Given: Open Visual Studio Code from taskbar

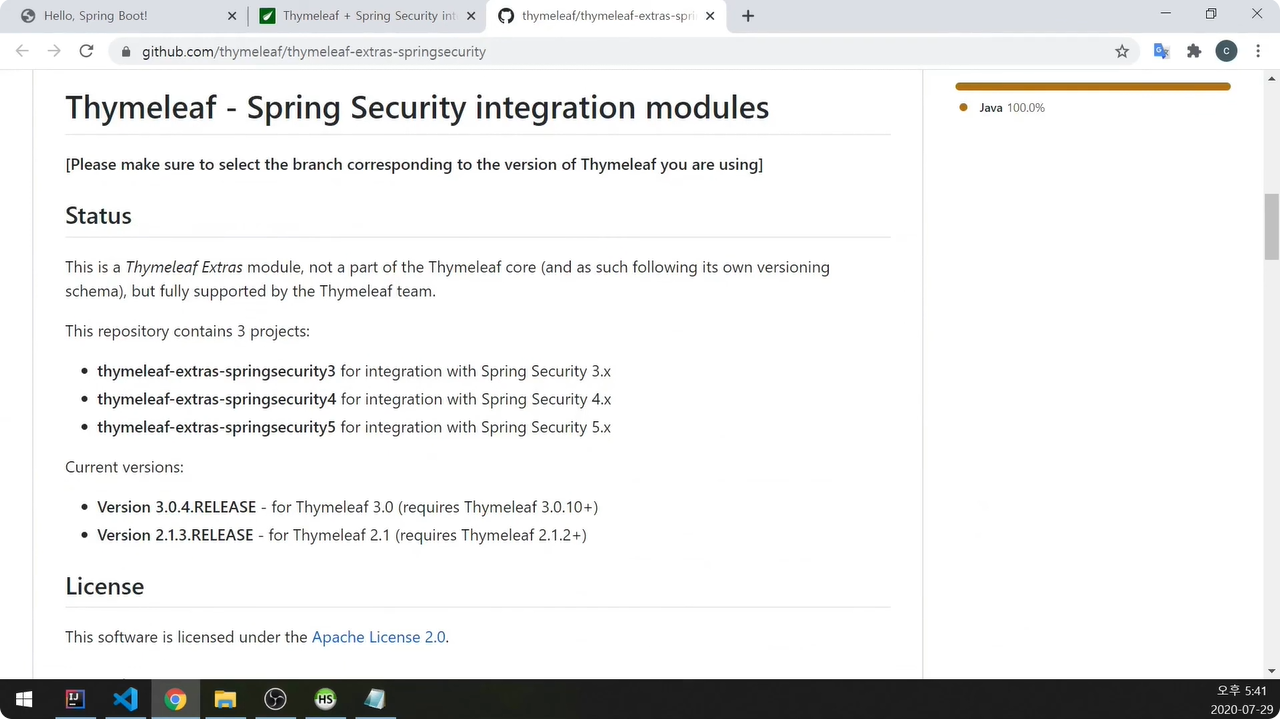Looking at the screenshot, I should click(126, 699).
